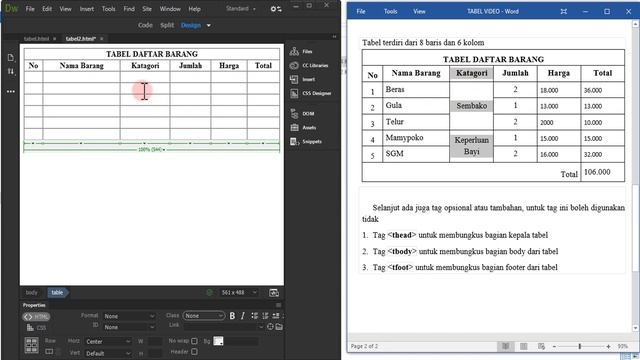This screenshot has width=640, height=360.
Task: Open the CSS Designer panel
Action: click(x=311, y=93)
